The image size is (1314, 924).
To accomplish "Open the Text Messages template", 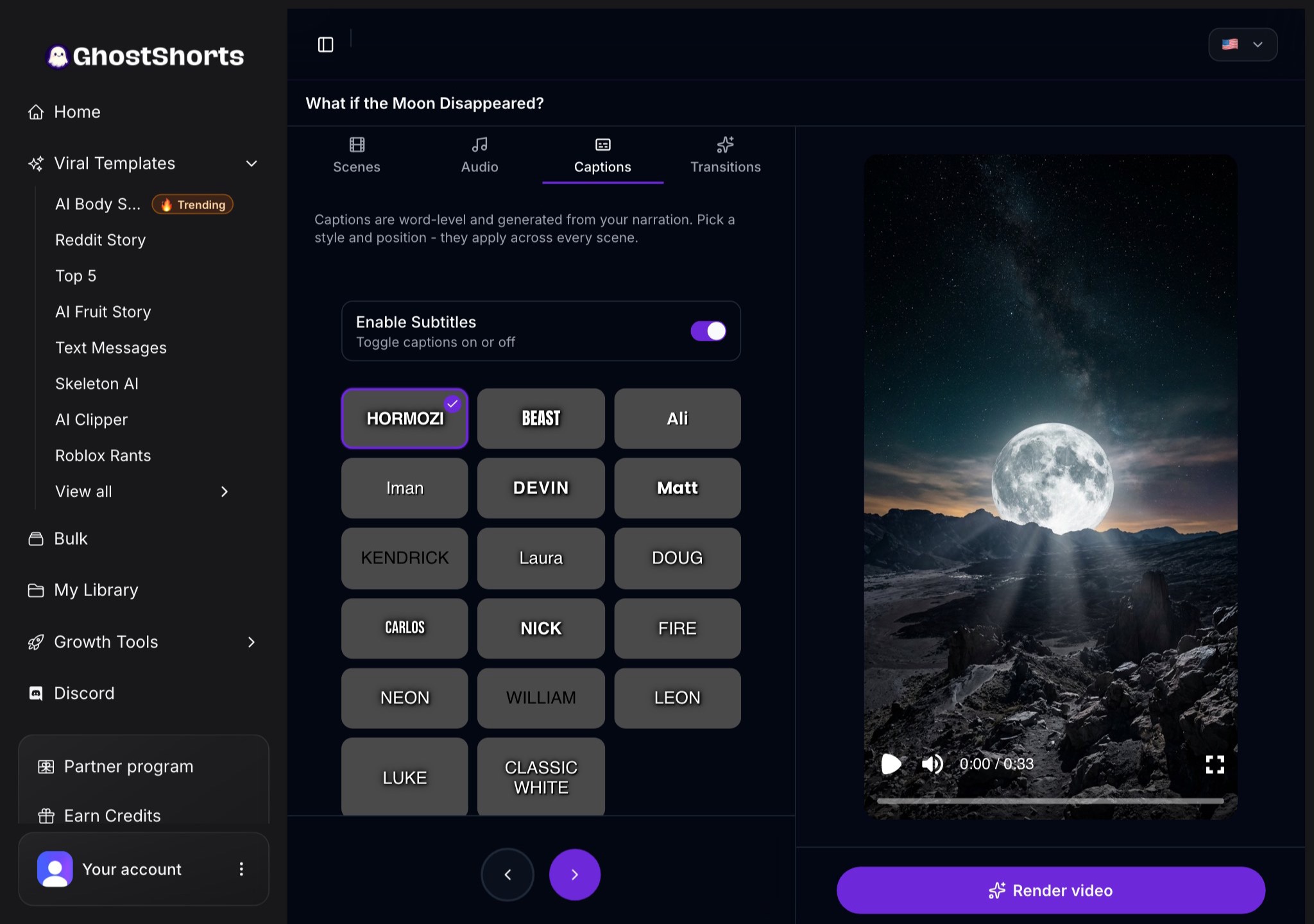I will click(x=111, y=348).
